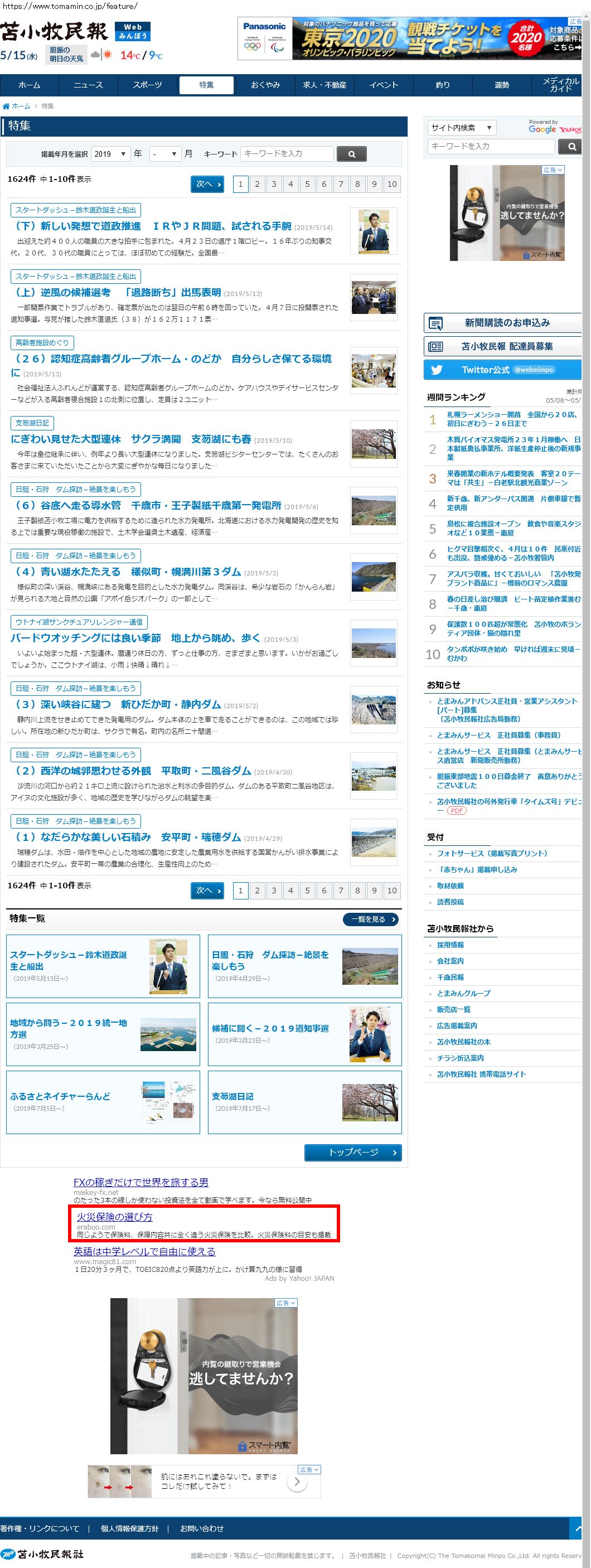Expand the month selection dropdown

coord(165,154)
